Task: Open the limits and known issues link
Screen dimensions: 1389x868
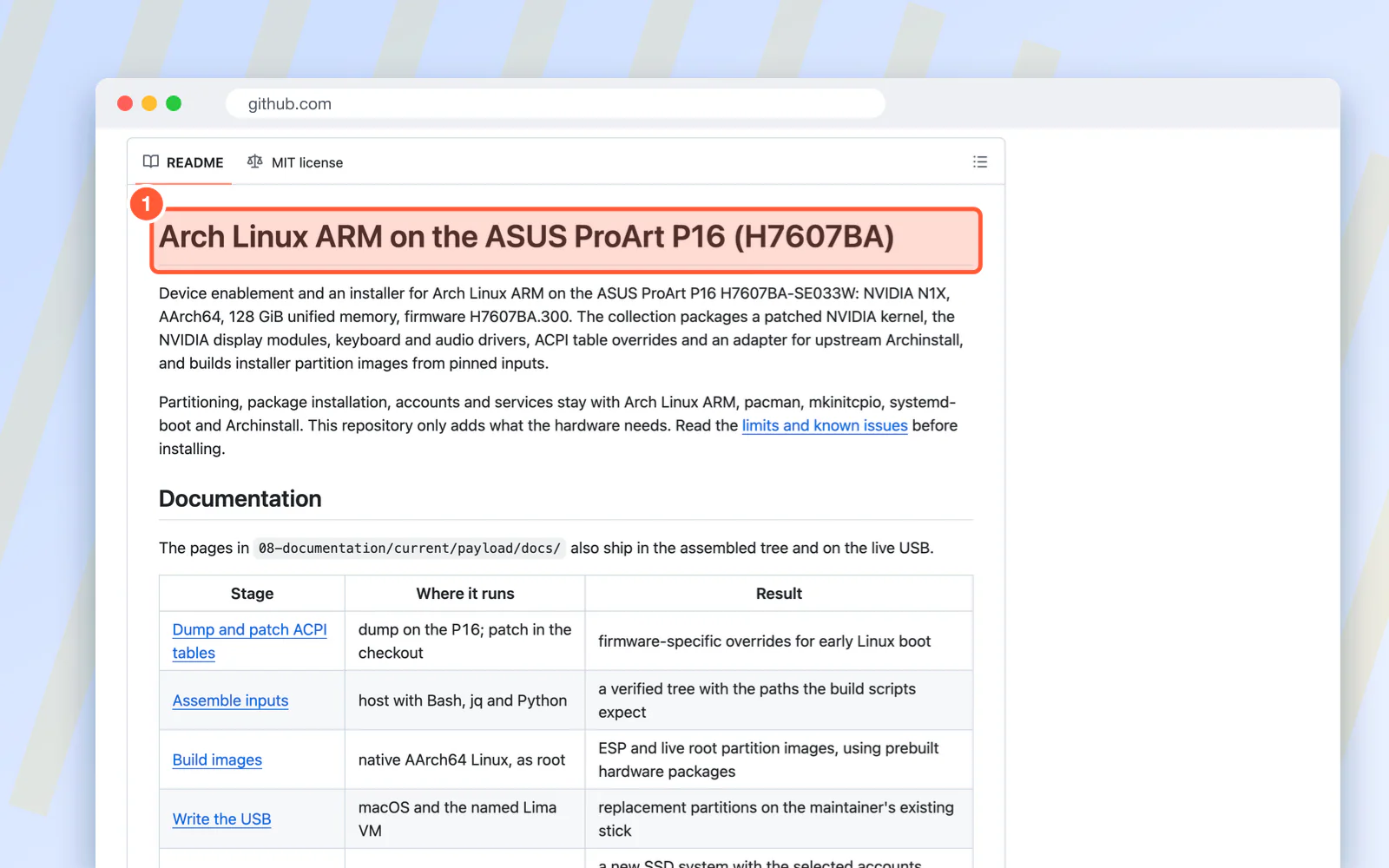Action: [x=825, y=425]
